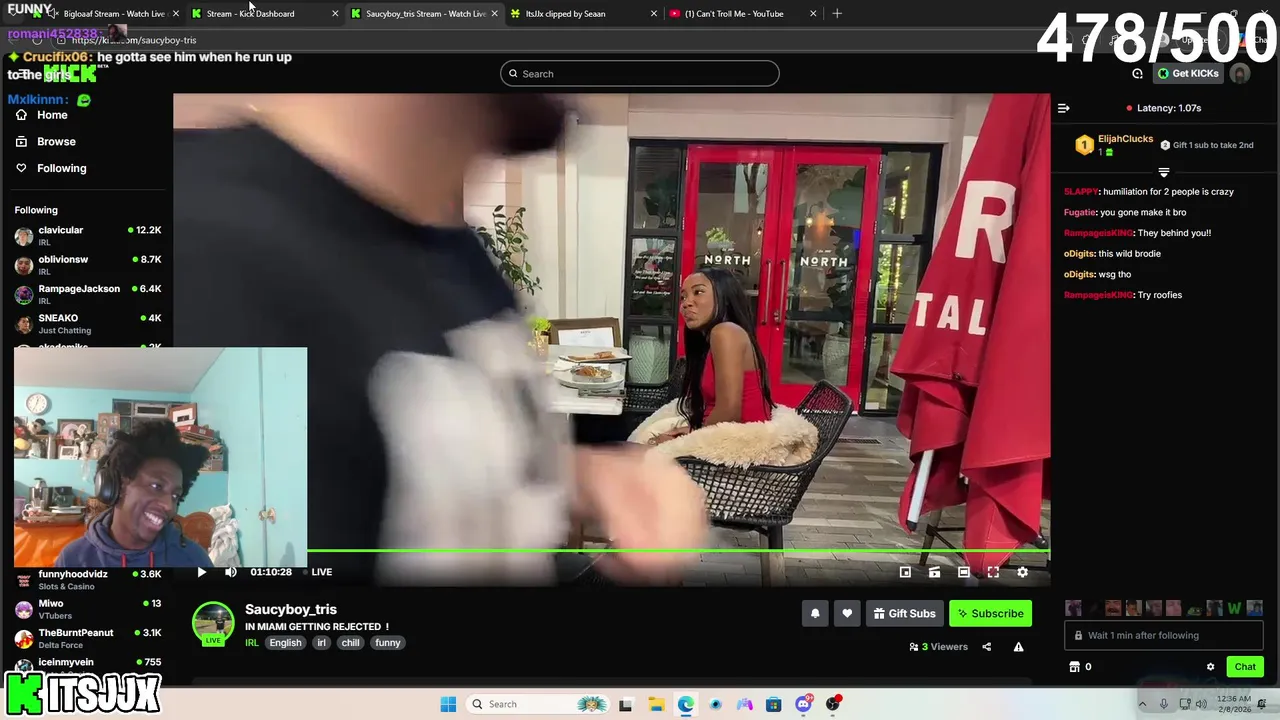Open the SNEAKO channel in the sidebar
Viewport: 1280px width, 720px height.
coord(88,323)
